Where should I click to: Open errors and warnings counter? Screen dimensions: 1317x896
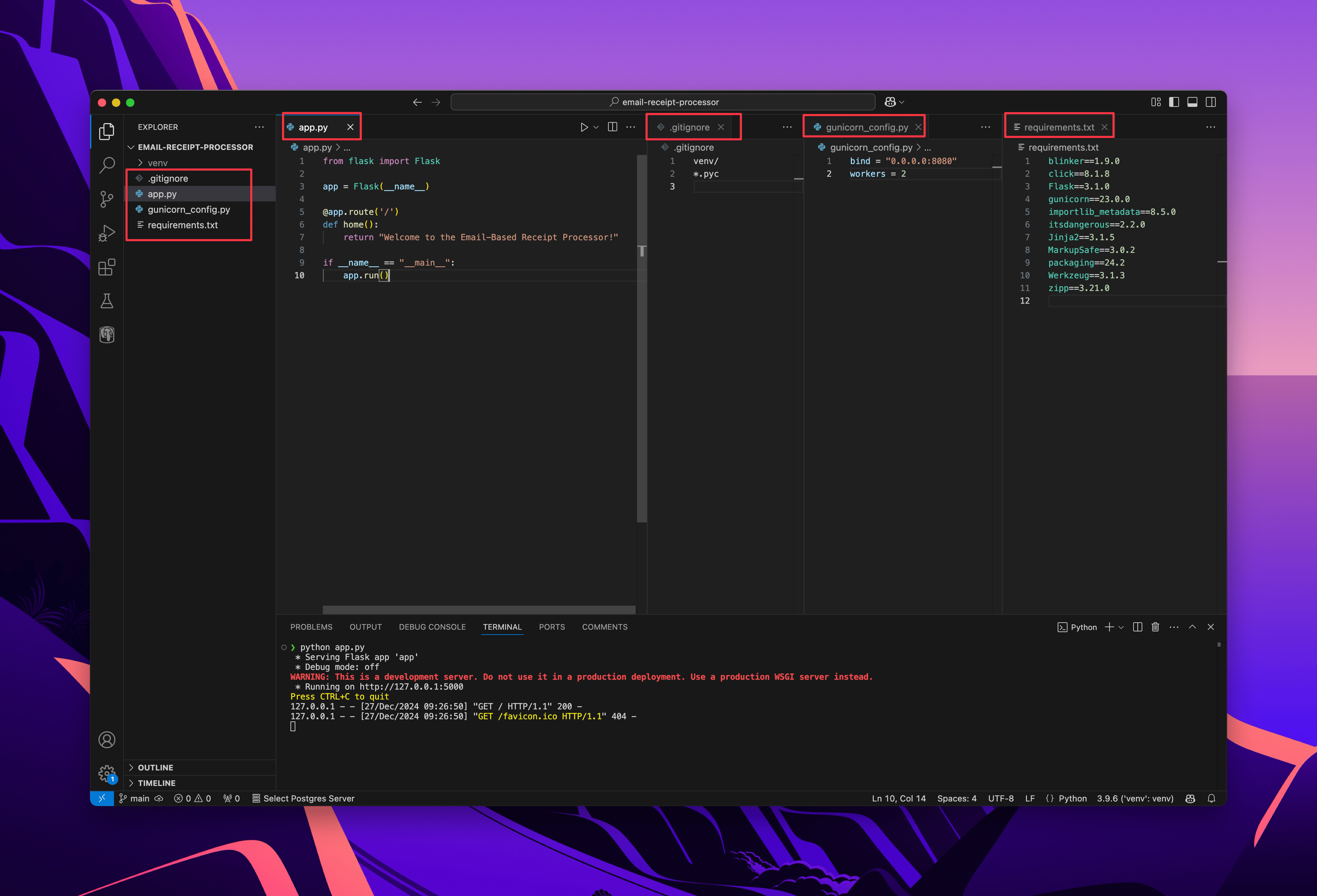click(193, 799)
